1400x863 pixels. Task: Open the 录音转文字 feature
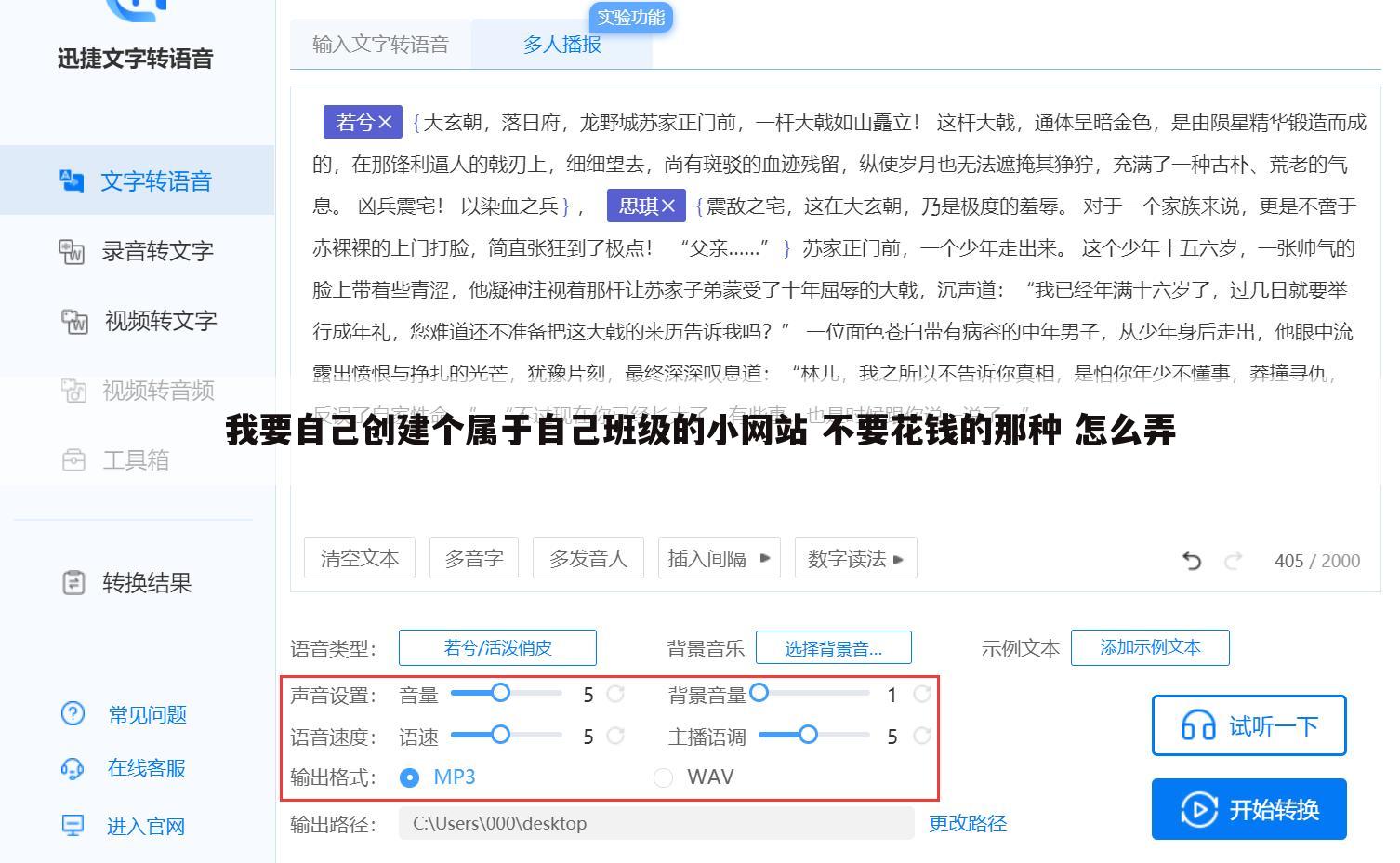coord(157,251)
